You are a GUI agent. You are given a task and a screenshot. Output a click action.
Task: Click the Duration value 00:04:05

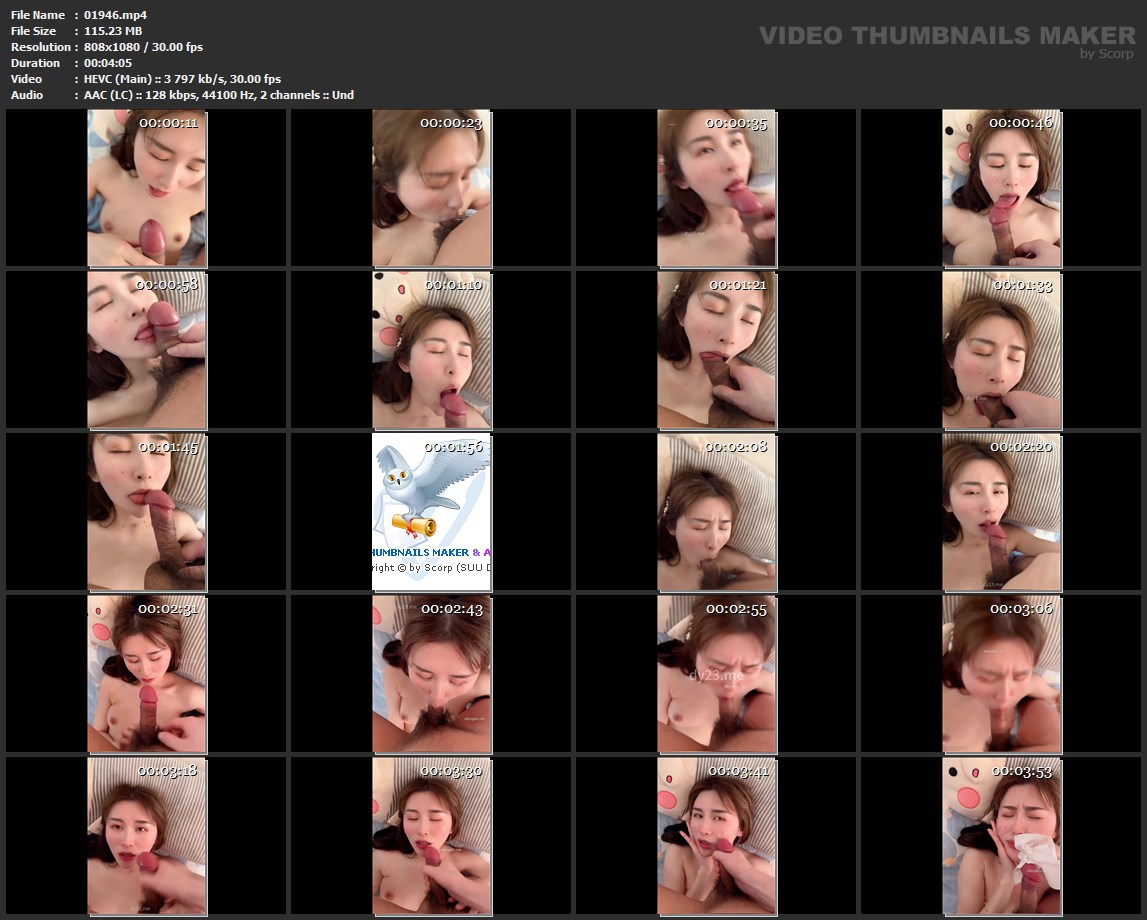(108, 63)
